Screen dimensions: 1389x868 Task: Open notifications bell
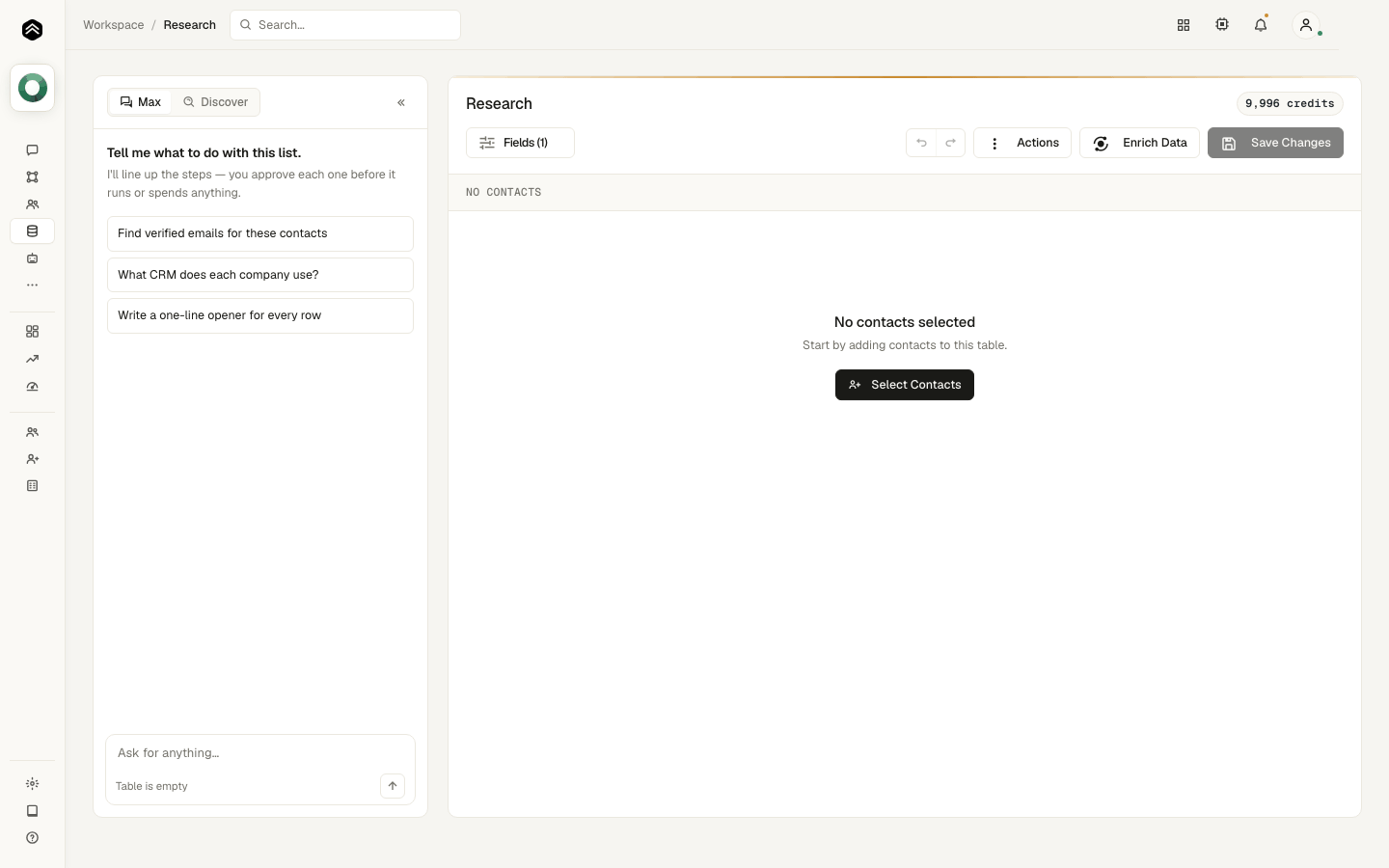[x=1261, y=25]
